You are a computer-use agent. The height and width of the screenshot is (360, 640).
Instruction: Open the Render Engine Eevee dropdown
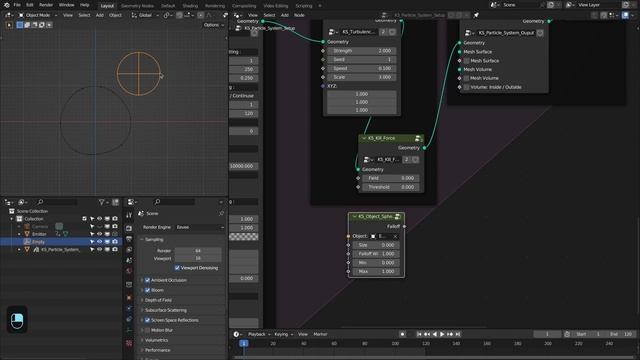click(x=200, y=227)
